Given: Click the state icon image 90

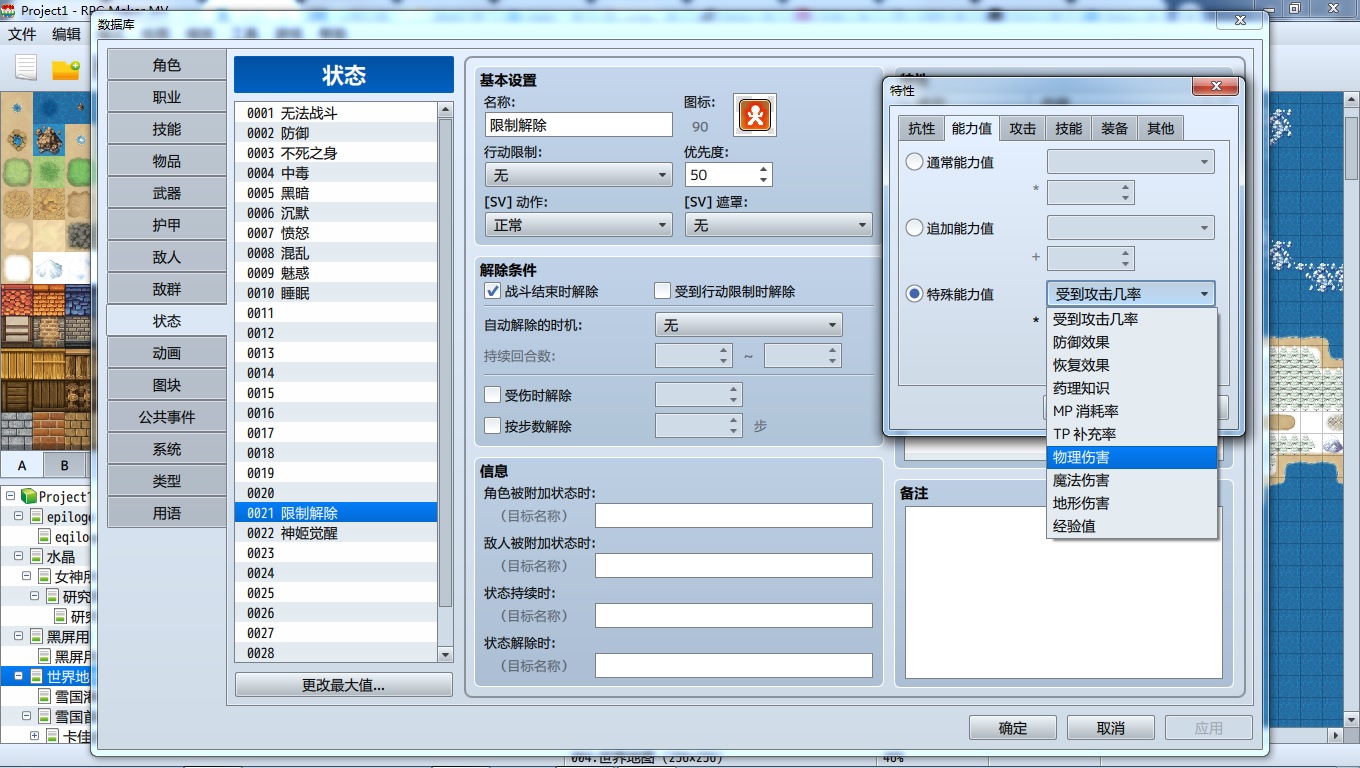Looking at the screenshot, I should (755, 115).
